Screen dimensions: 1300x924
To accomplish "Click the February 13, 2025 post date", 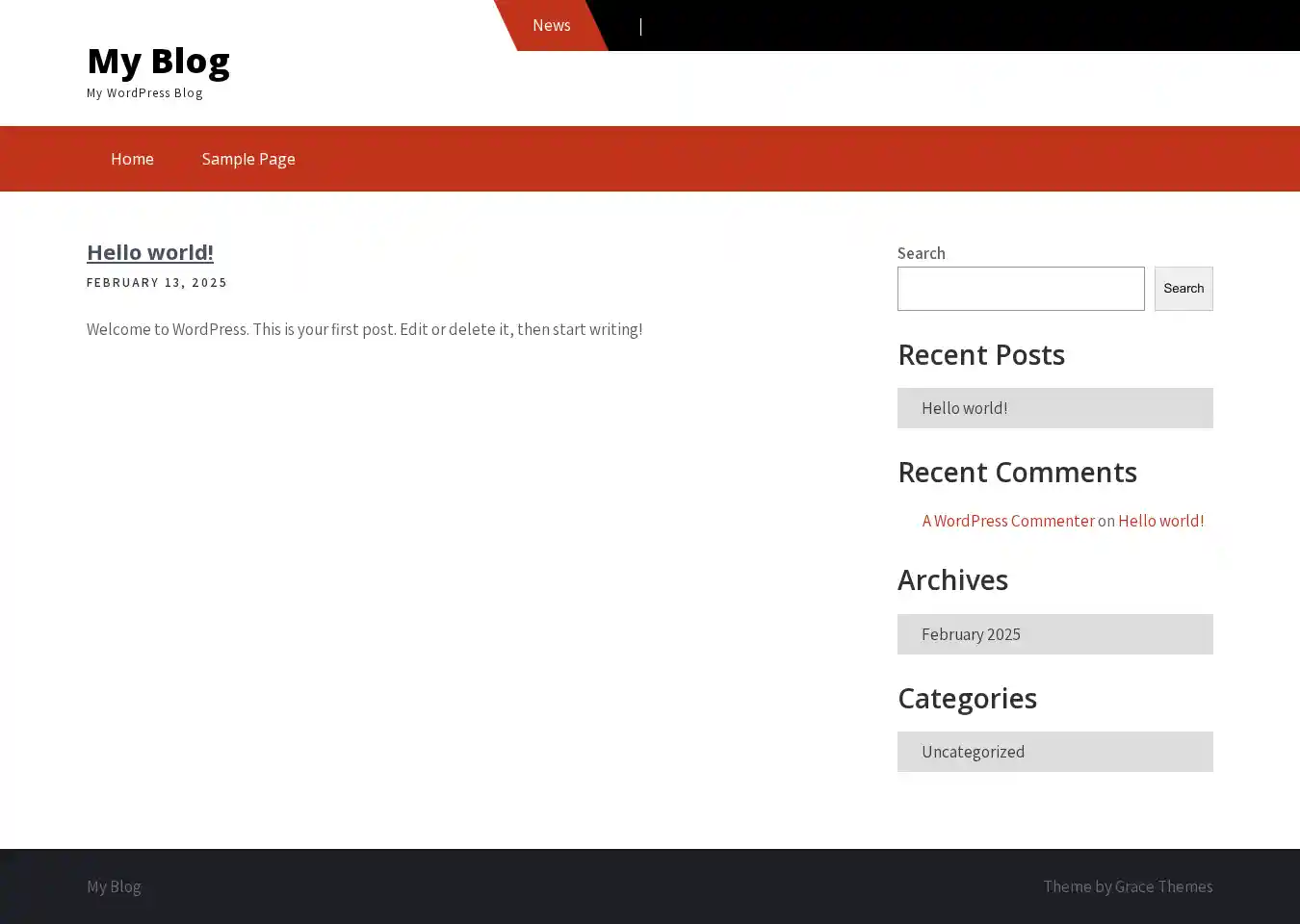I will [x=157, y=282].
